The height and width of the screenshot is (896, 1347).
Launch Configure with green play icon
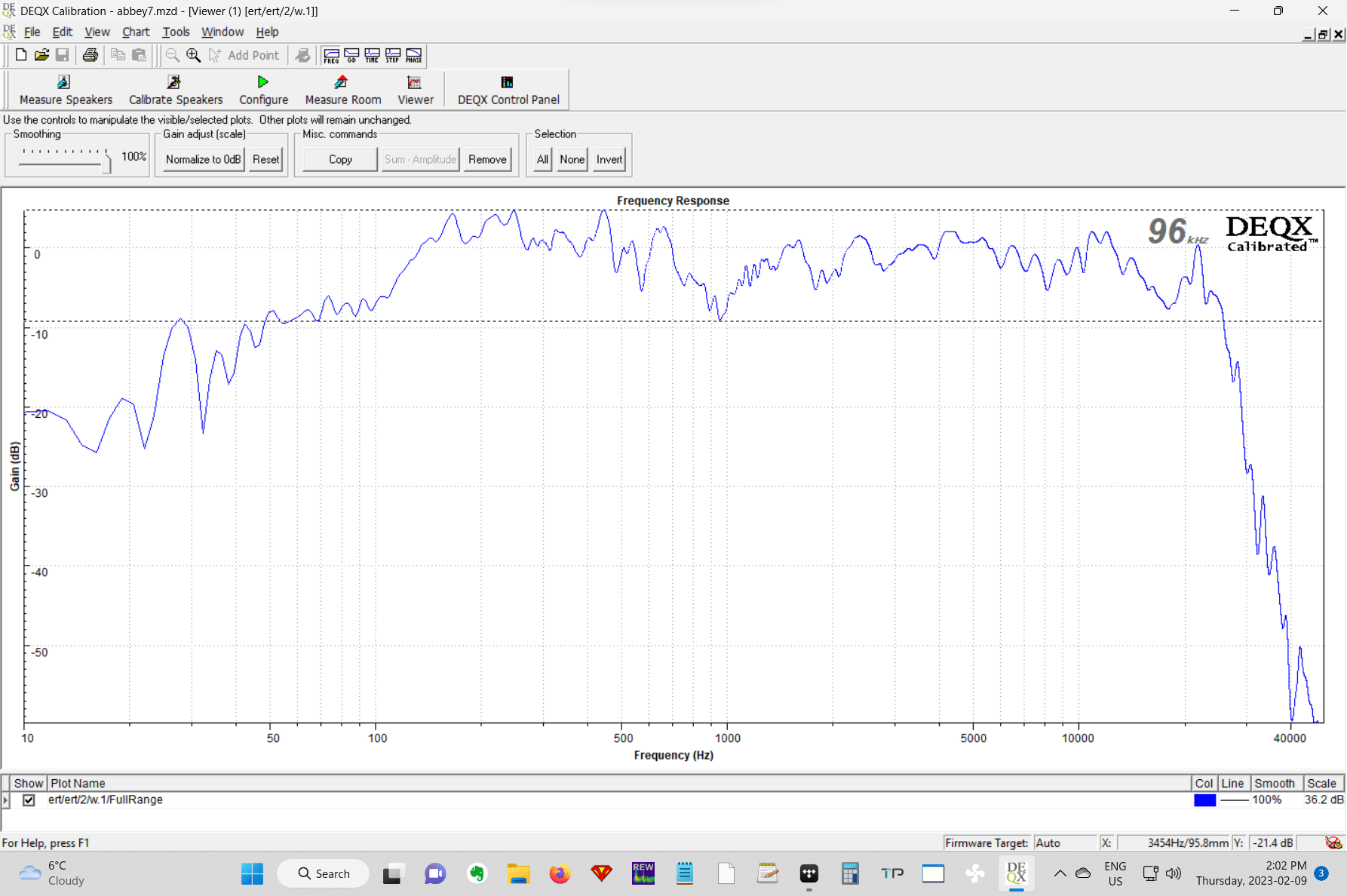coord(263,91)
